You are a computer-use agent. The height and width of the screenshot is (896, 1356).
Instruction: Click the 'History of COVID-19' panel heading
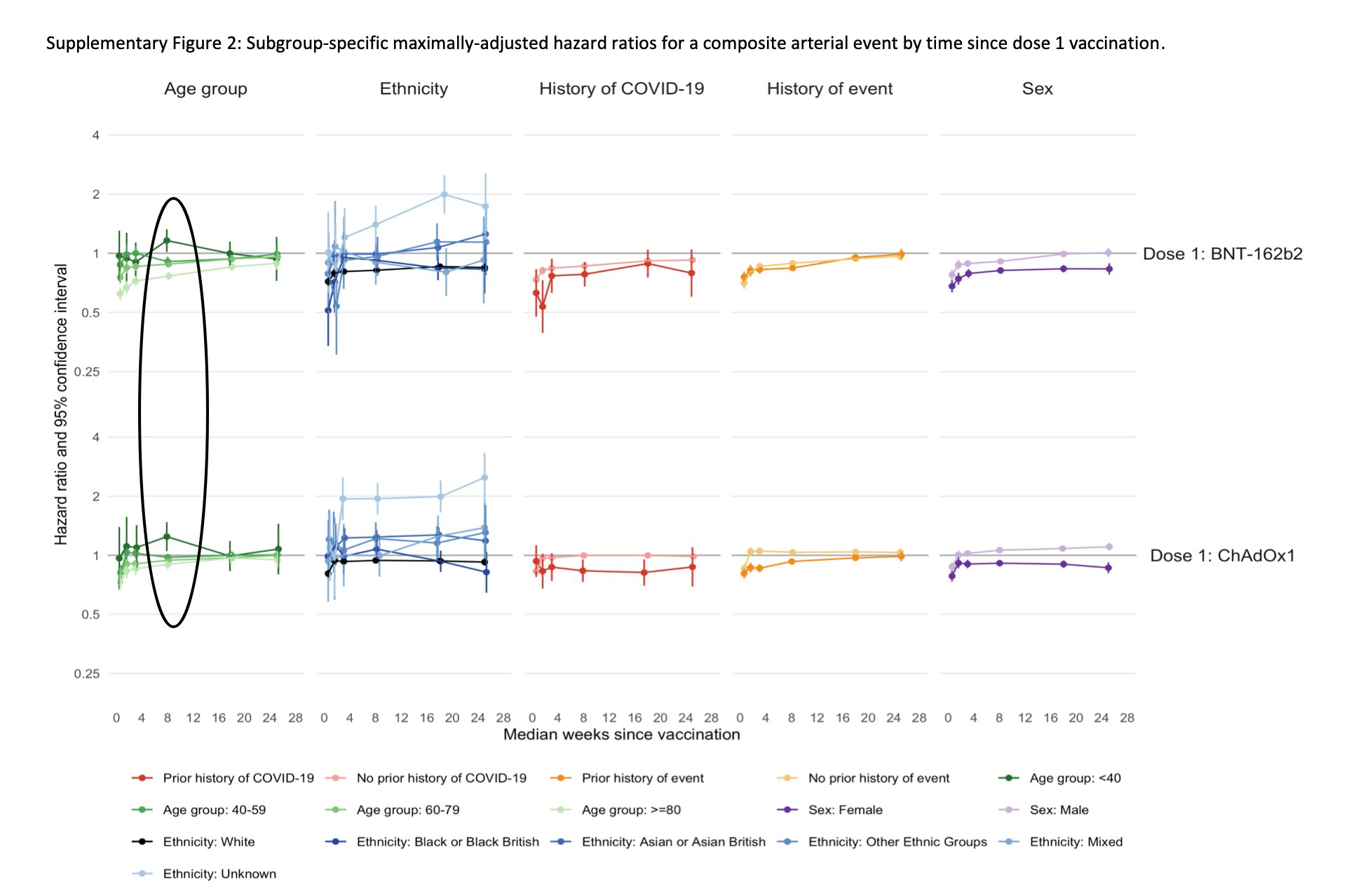(621, 89)
